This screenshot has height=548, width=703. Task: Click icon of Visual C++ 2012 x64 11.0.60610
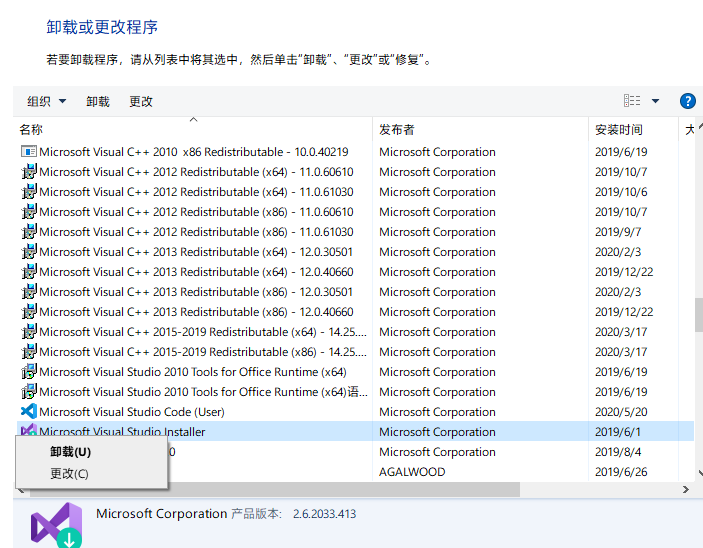(x=29, y=172)
